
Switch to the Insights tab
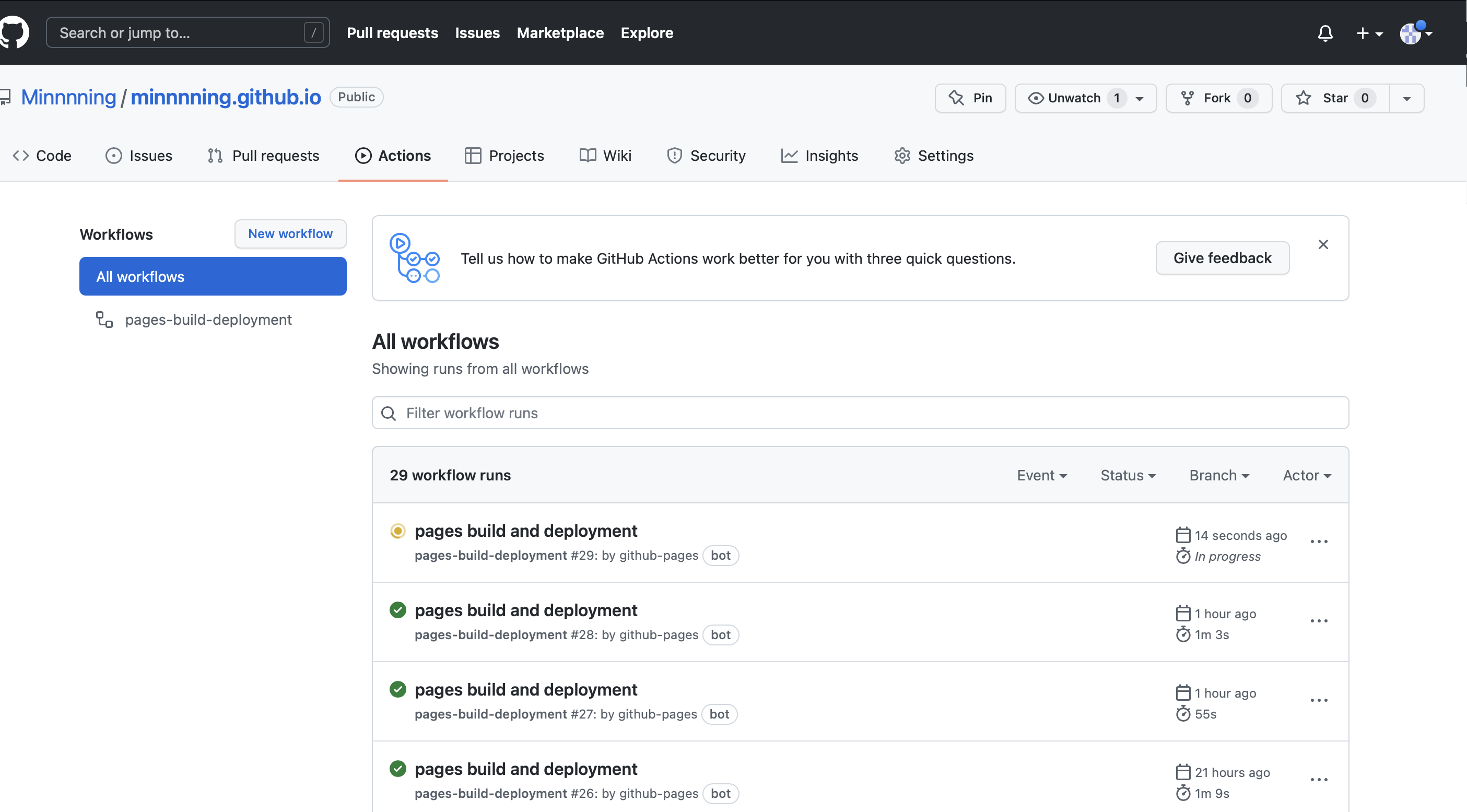819,156
